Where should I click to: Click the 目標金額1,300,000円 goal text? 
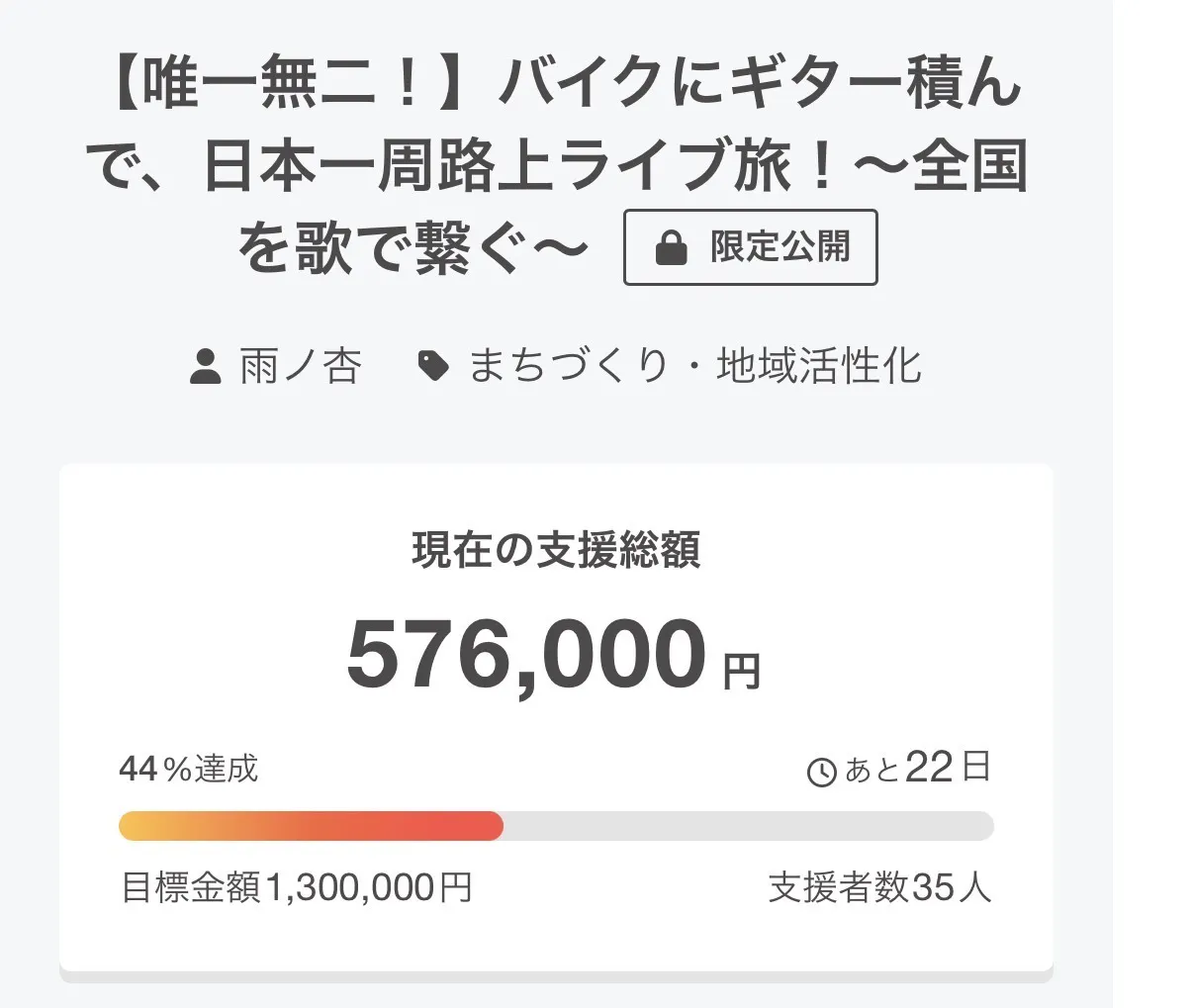click(x=296, y=887)
